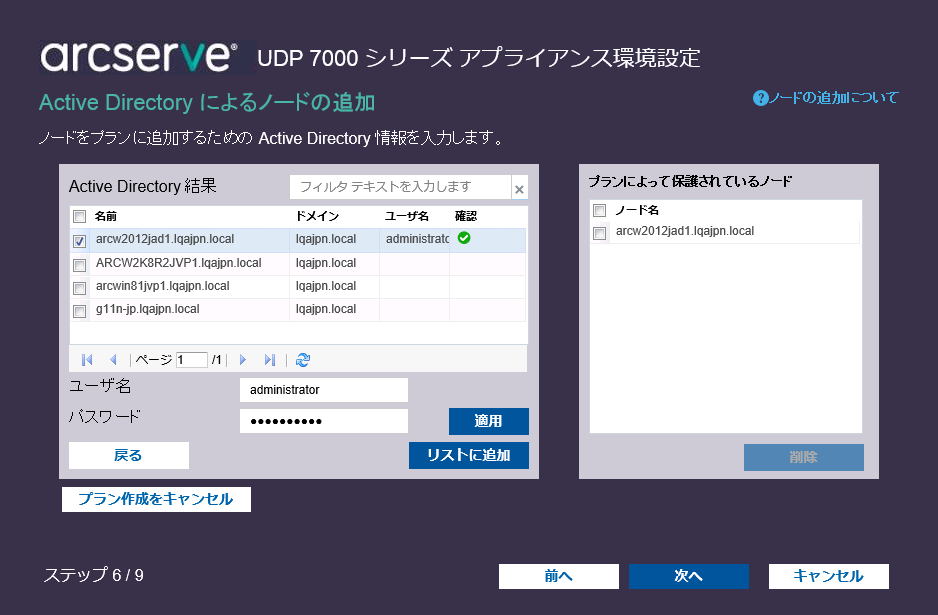The height and width of the screenshot is (615, 938).
Task: Click the プラン作成をキャンセル button
Action: click(x=156, y=499)
